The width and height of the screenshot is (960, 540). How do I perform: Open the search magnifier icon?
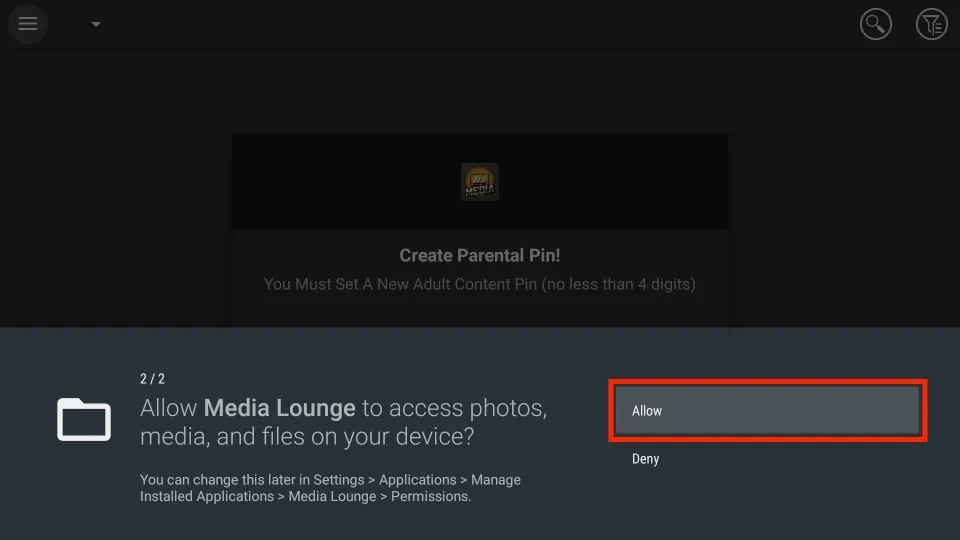(876, 24)
